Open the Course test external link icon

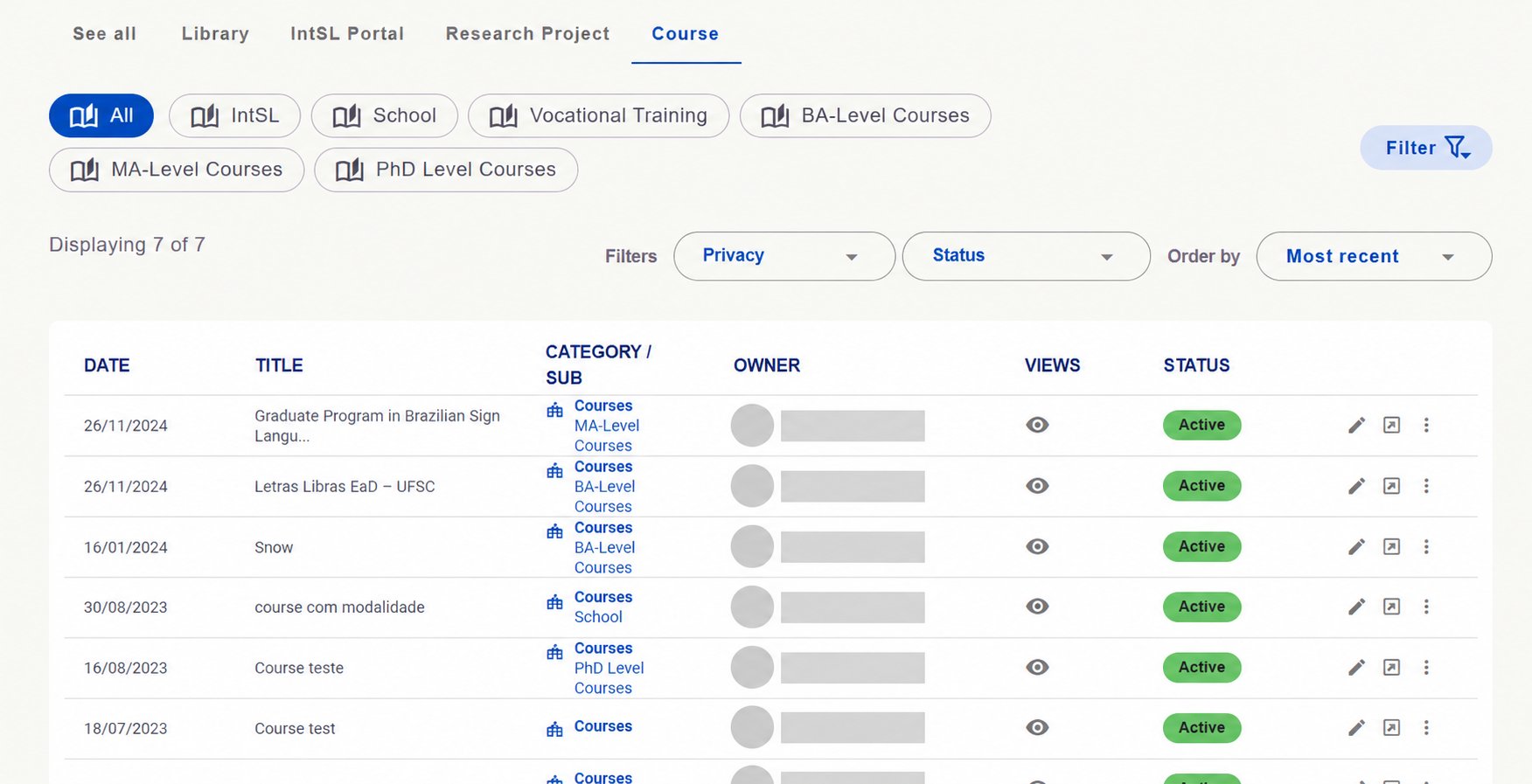coord(1391,728)
